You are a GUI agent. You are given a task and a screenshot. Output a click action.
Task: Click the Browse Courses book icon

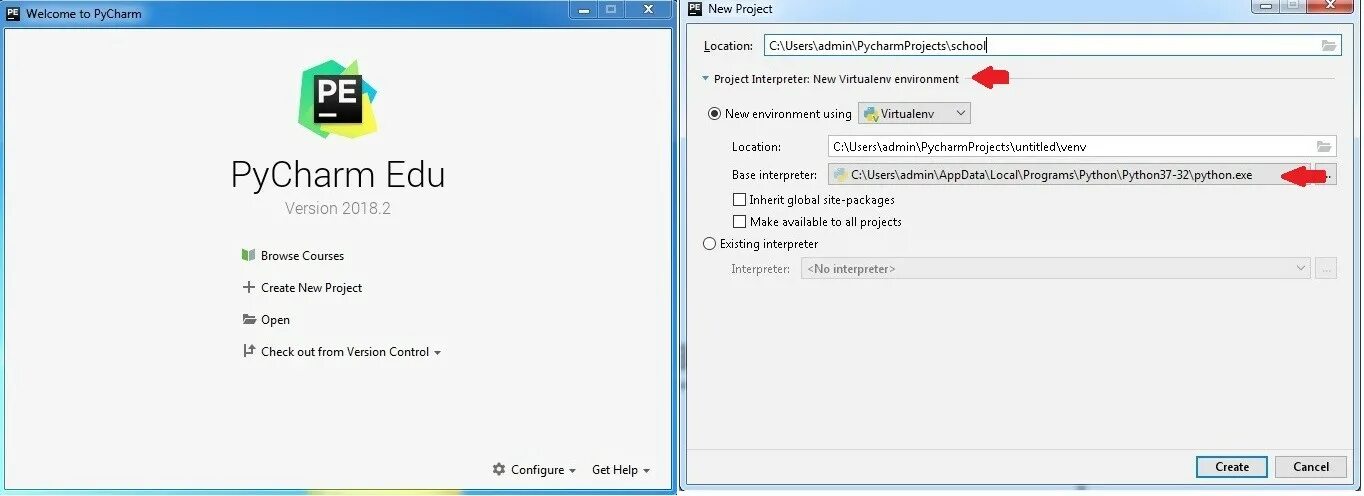[x=249, y=256]
